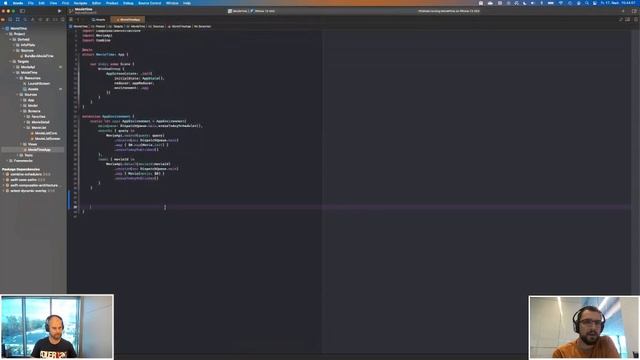Toggle the navigator sidebar visibility
Screen dimensions: 640x360
22,11
